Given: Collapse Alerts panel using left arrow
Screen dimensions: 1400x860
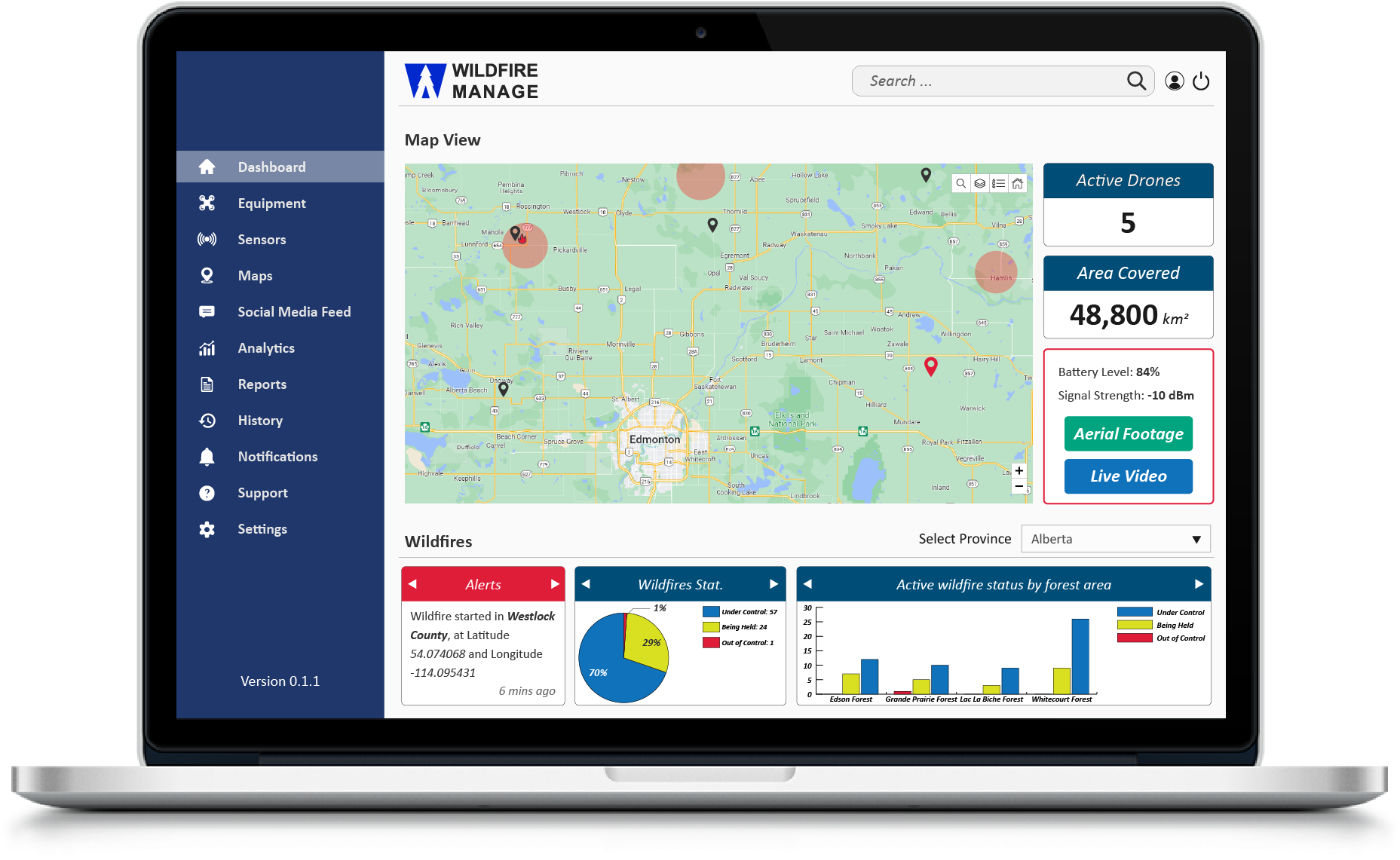Looking at the screenshot, I should click(413, 583).
